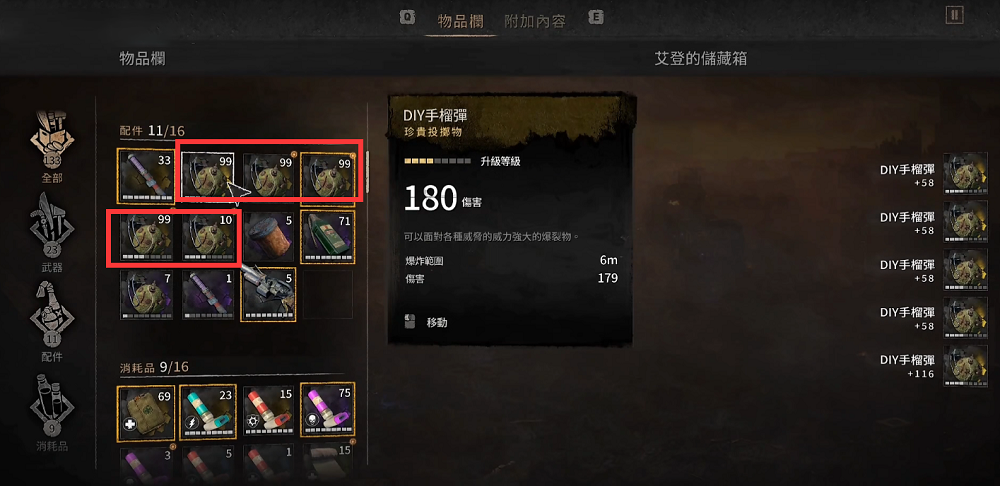The height and width of the screenshot is (486, 1000).
Task: Switch to the 物品欄 tab
Action: pos(458,21)
